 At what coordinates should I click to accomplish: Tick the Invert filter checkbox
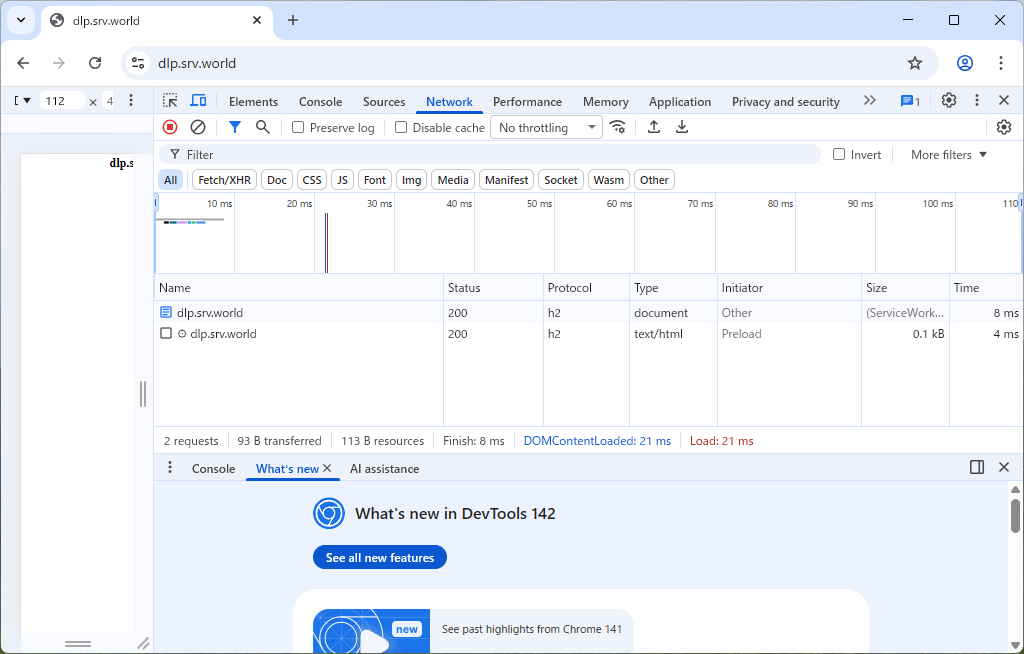pos(840,155)
